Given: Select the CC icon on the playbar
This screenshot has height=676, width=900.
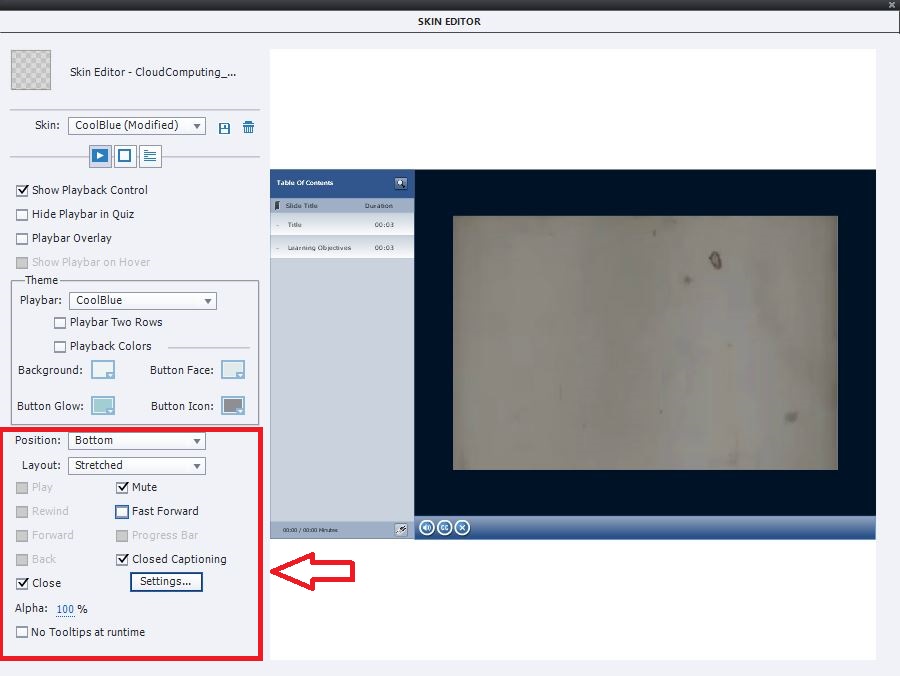Looking at the screenshot, I should click(x=444, y=527).
